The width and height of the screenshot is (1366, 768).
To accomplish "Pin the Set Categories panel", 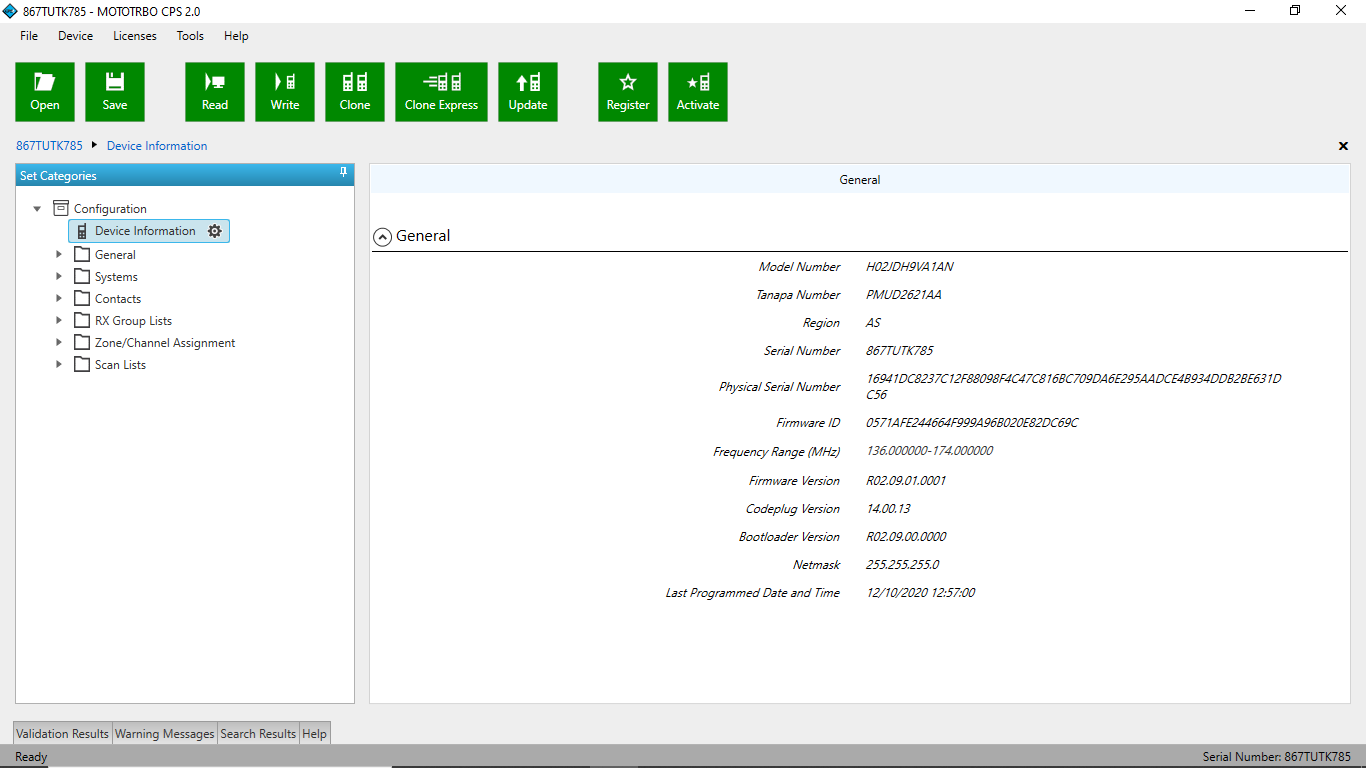I will 343,174.
